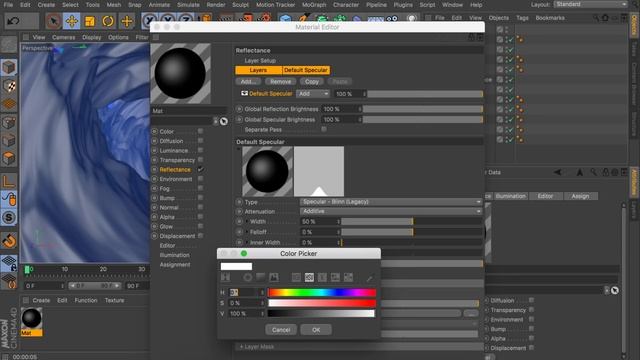Click the H value input field
Screen dimensions: 640x360
pyautogui.click(x=244, y=293)
